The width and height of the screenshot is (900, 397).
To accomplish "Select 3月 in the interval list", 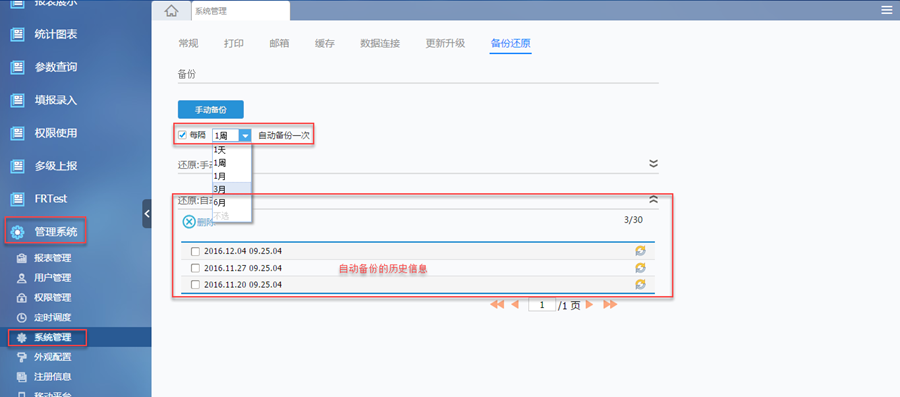I will (232, 189).
